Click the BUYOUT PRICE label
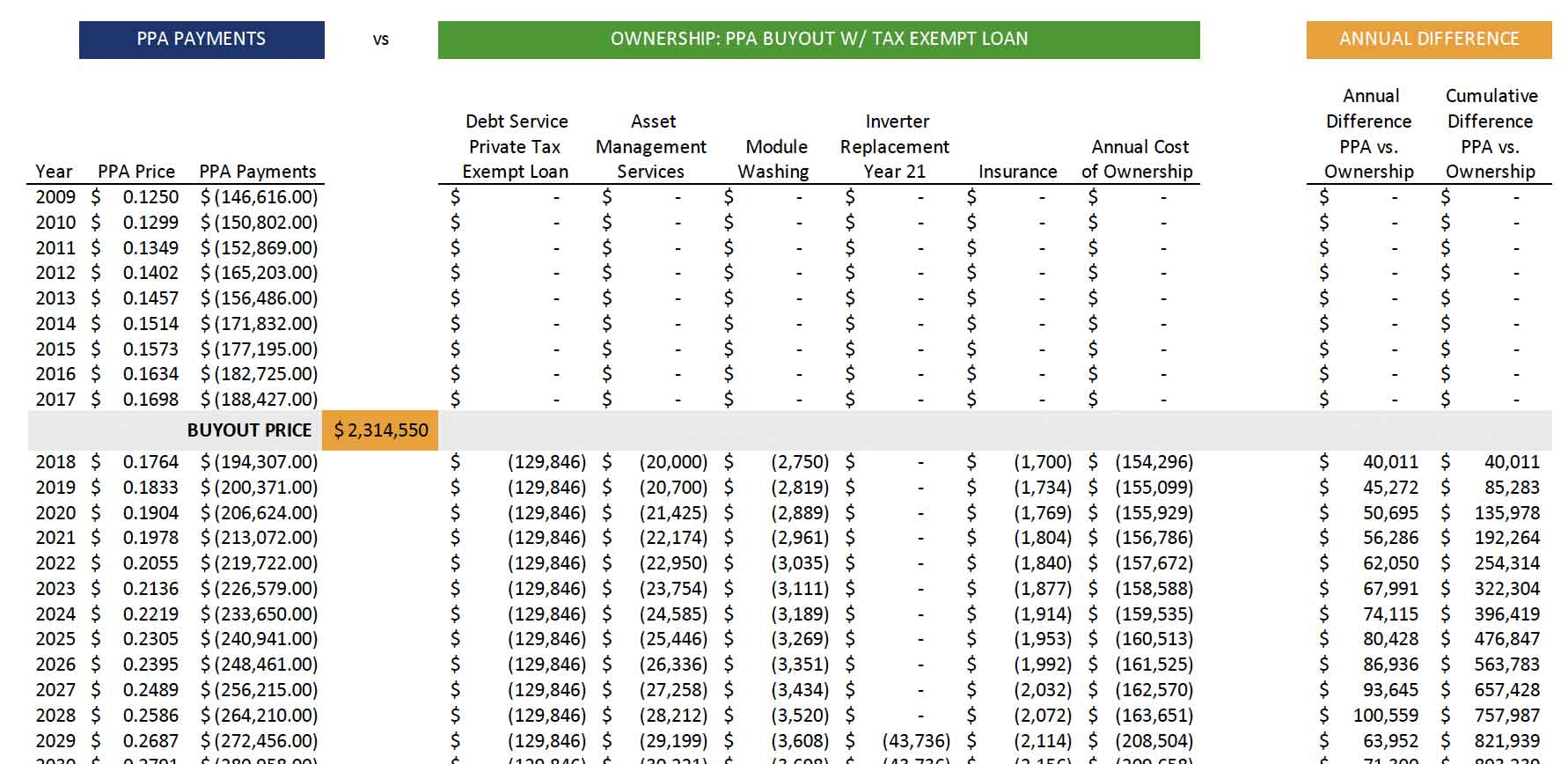Screen dimensions: 1568x764 (249, 430)
